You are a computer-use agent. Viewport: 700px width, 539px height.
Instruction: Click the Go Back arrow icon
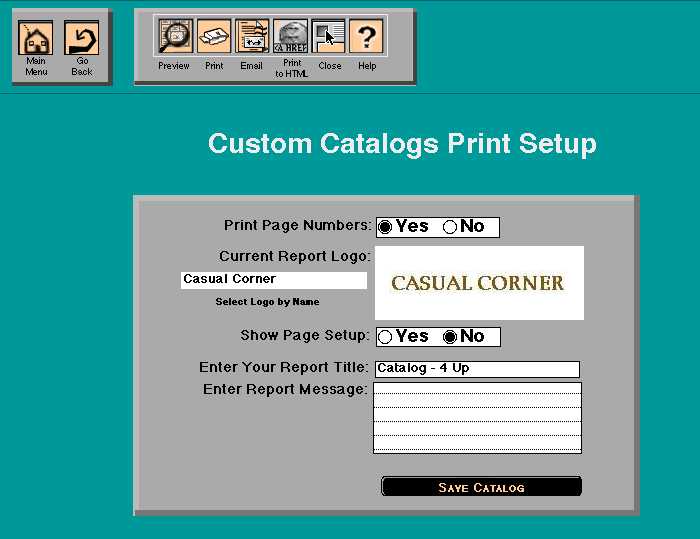click(82, 38)
